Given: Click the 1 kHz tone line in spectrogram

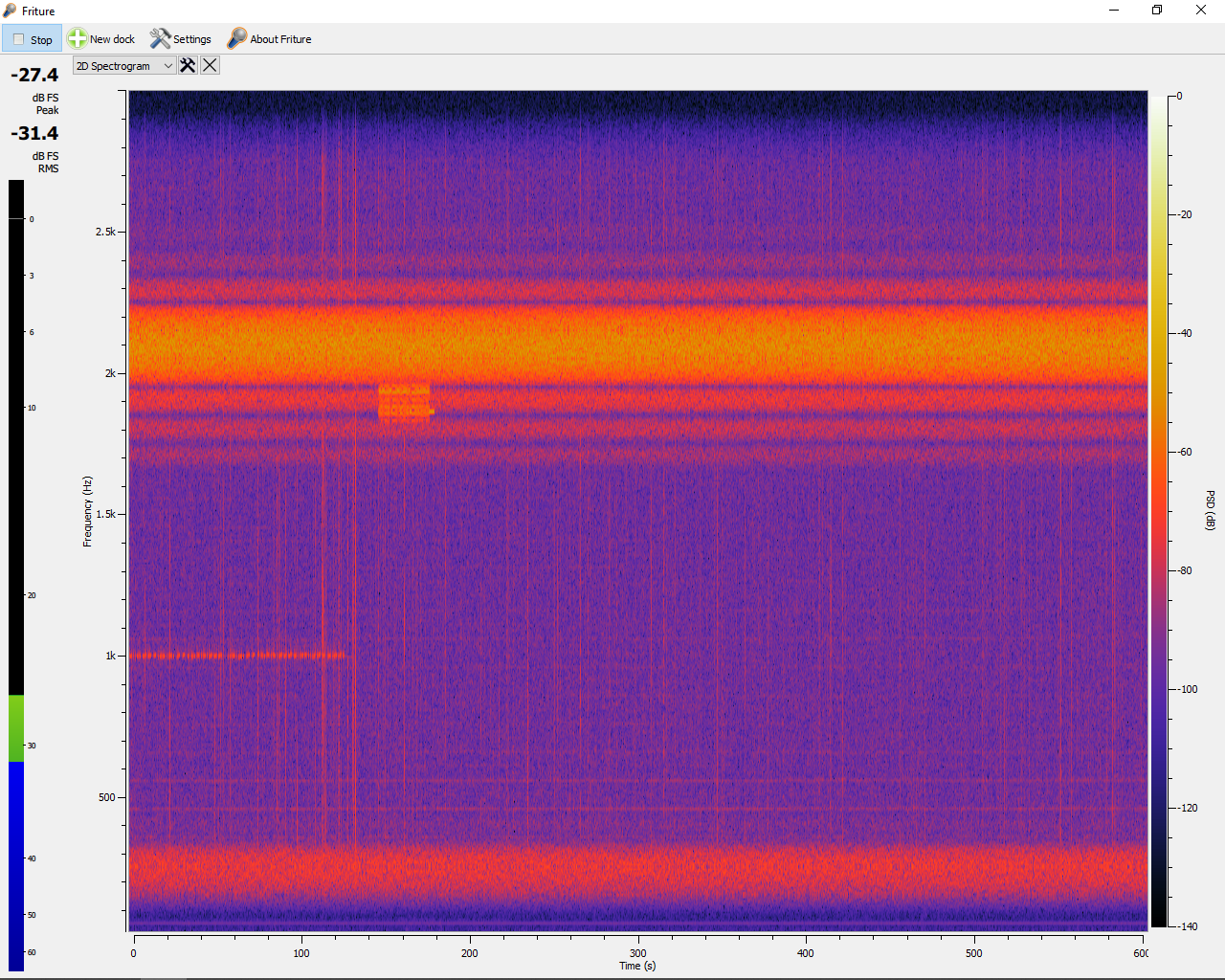Looking at the screenshot, I should (239, 656).
